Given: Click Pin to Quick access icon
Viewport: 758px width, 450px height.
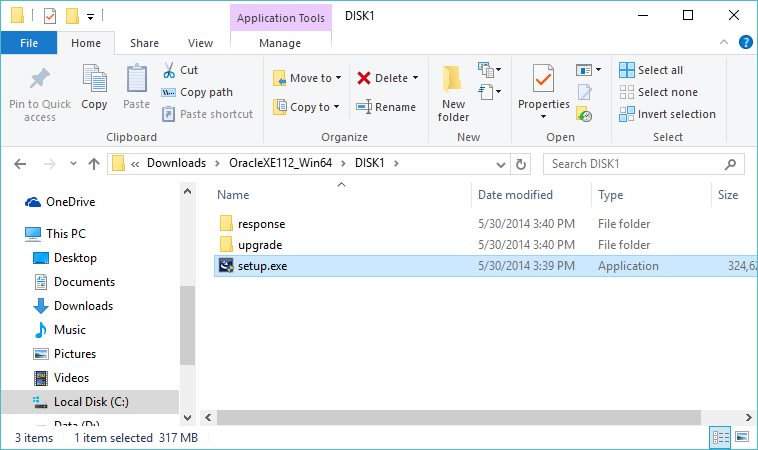Looking at the screenshot, I should pyautogui.click(x=40, y=78).
